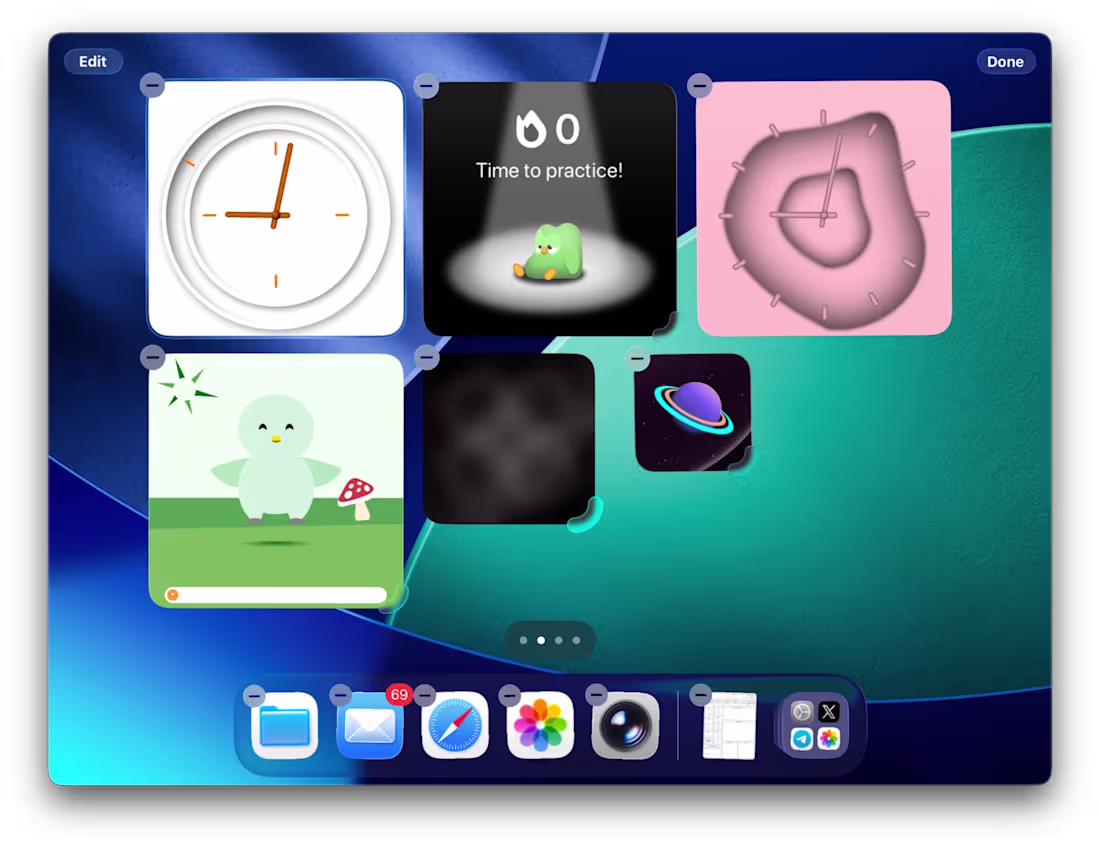Remove the Duolingo streak widget
The width and height of the screenshot is (1100, 849).
coord(426,86)
